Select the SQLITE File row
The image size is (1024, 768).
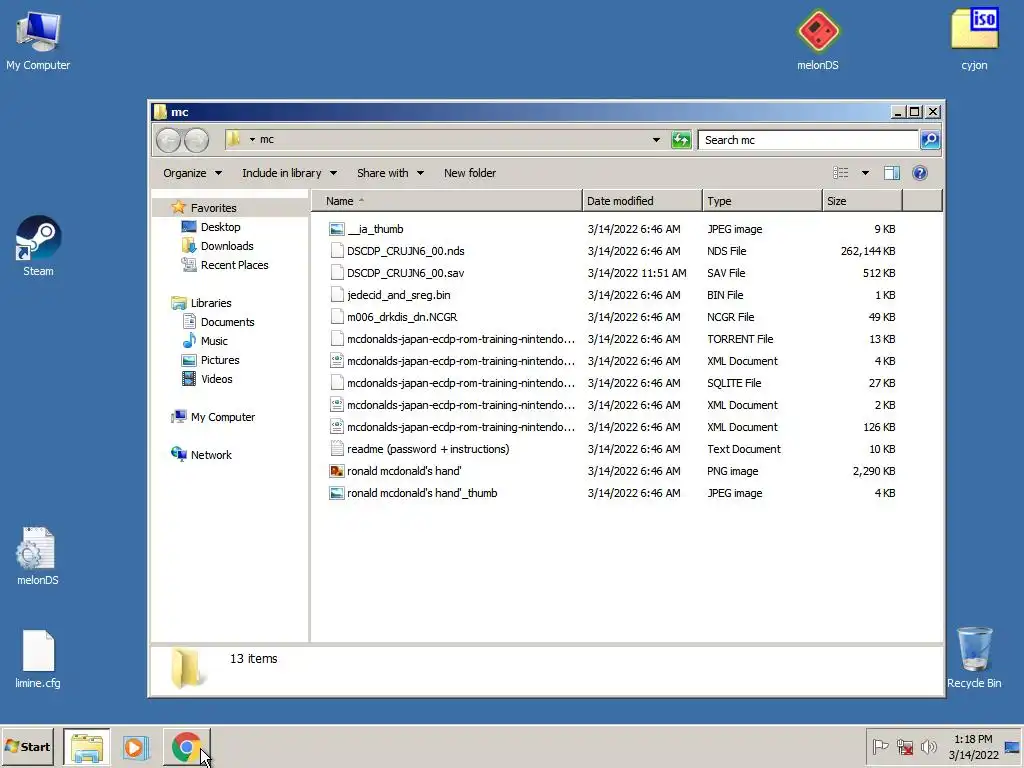[x=613, y=383]
